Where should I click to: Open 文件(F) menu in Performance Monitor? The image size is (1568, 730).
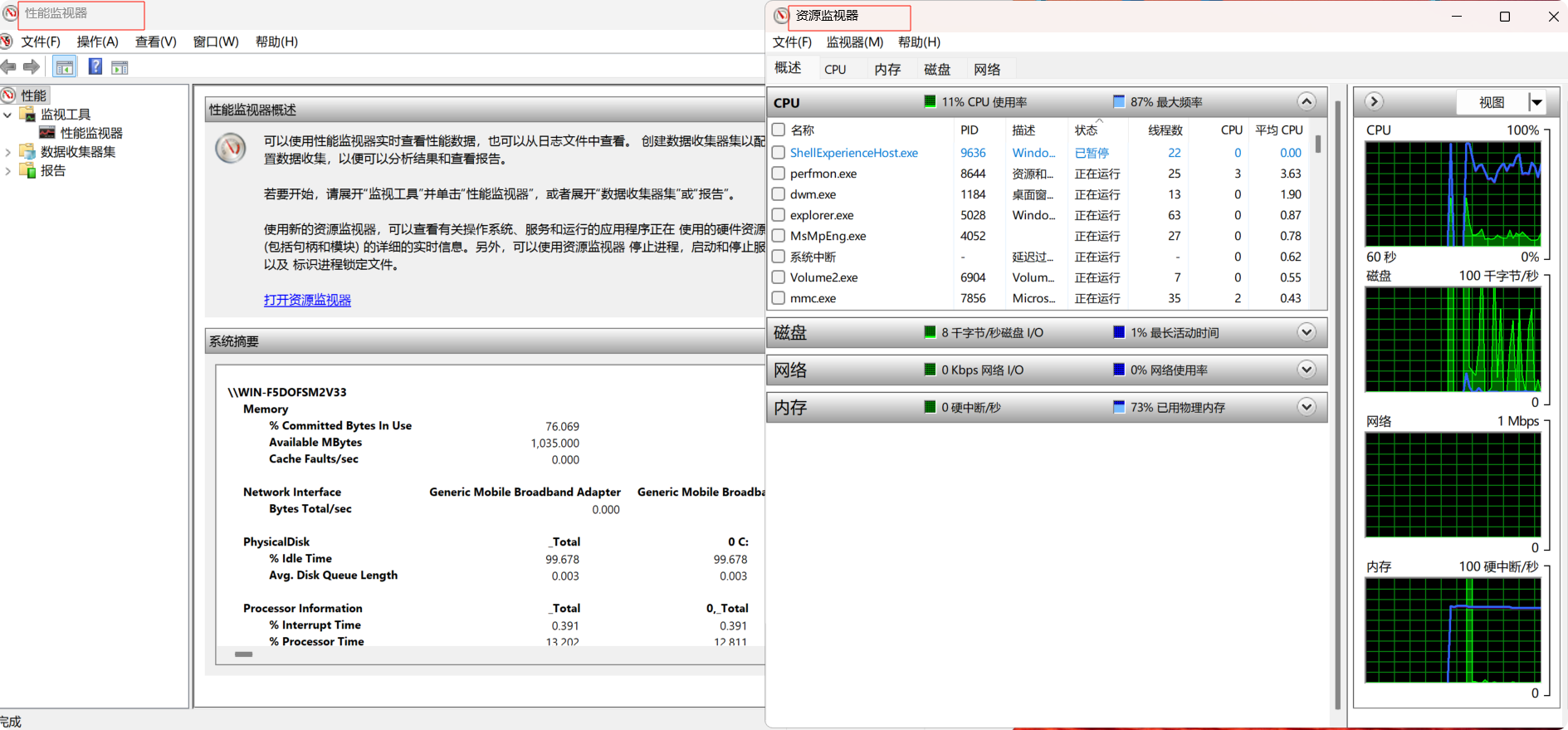(x=41, y=42)
